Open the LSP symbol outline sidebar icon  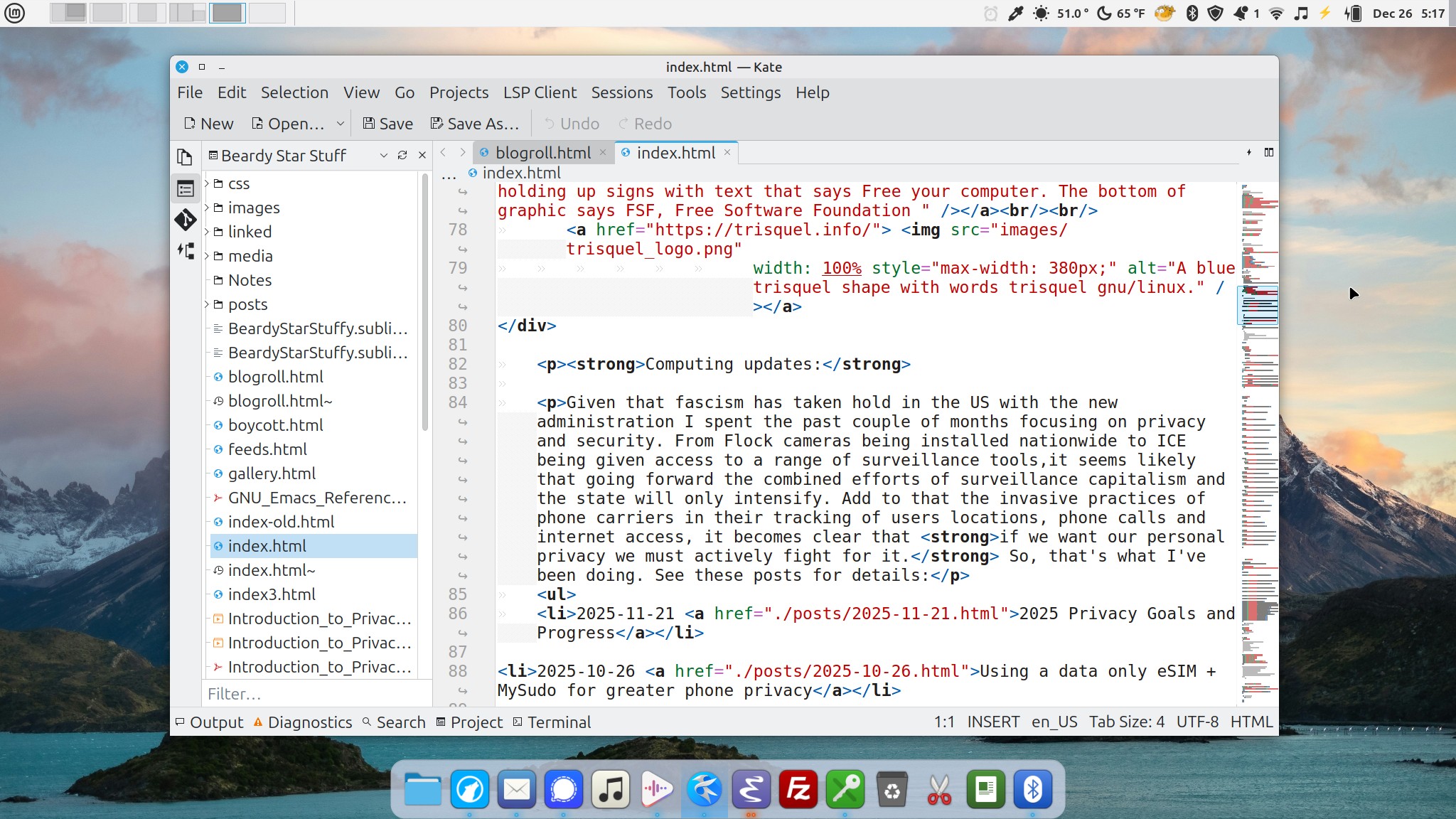point(185,251)
